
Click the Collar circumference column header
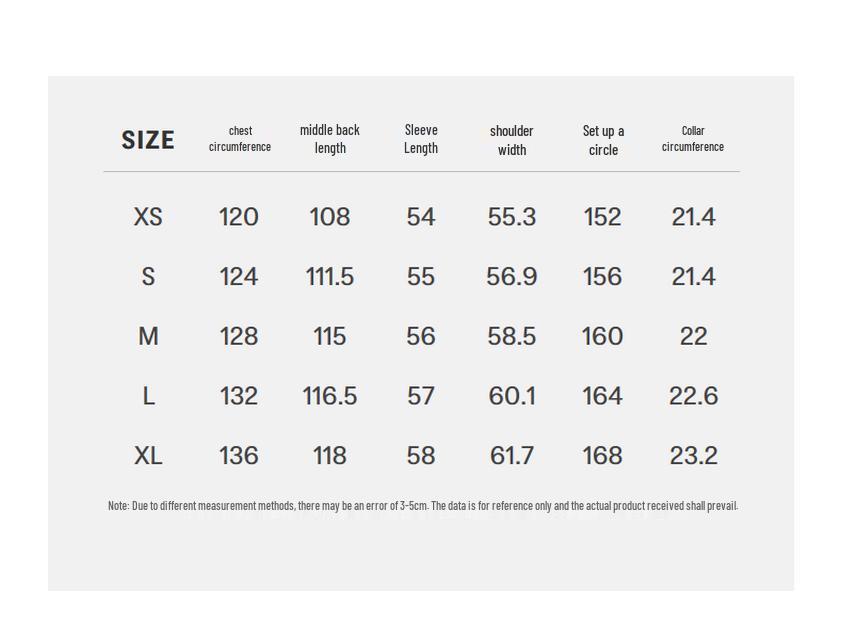click(693, 139)
